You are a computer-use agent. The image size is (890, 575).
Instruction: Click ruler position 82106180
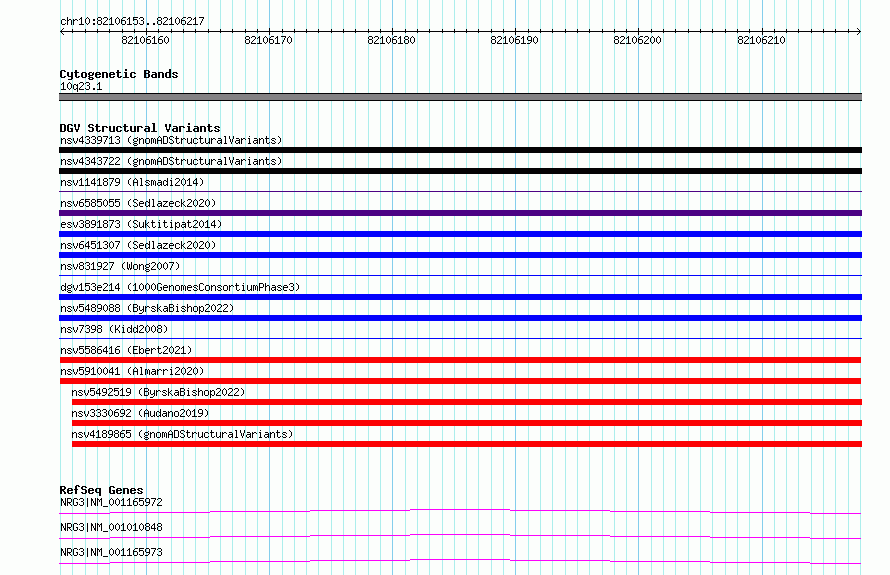(392, 40)
